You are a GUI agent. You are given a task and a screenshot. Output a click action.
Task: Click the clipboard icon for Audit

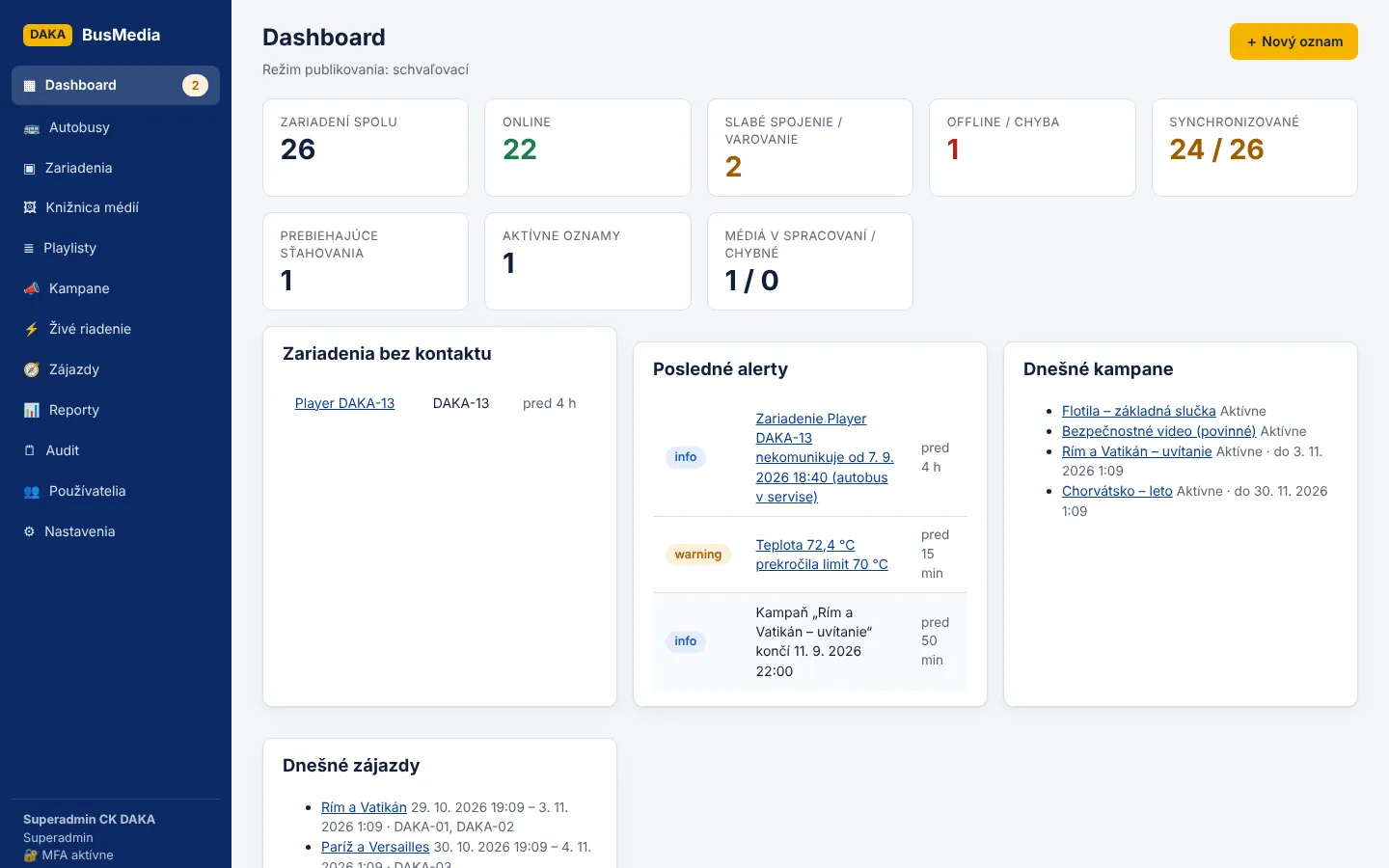[x=29, y=451]
